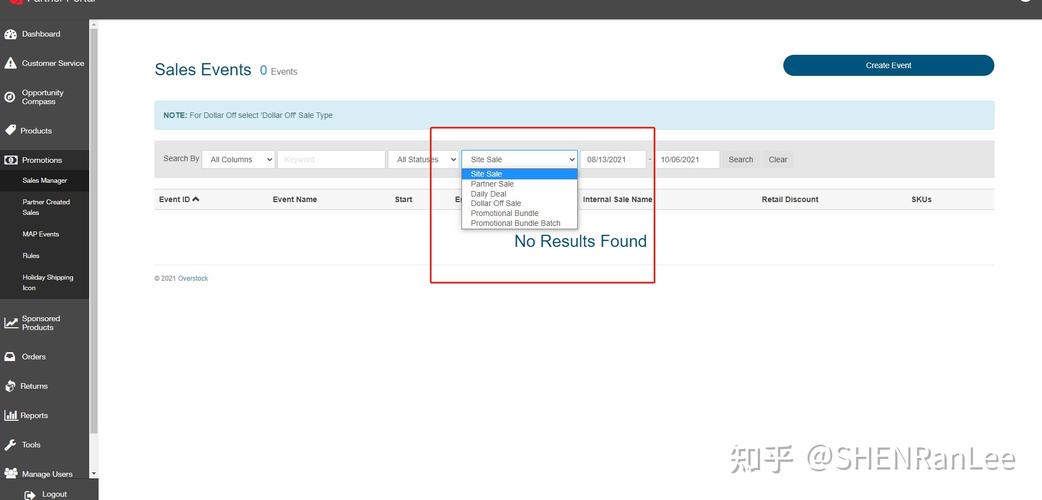
Task: Click the Retail Discount column header
Action: pyautogui.click(x=790, y=199)
